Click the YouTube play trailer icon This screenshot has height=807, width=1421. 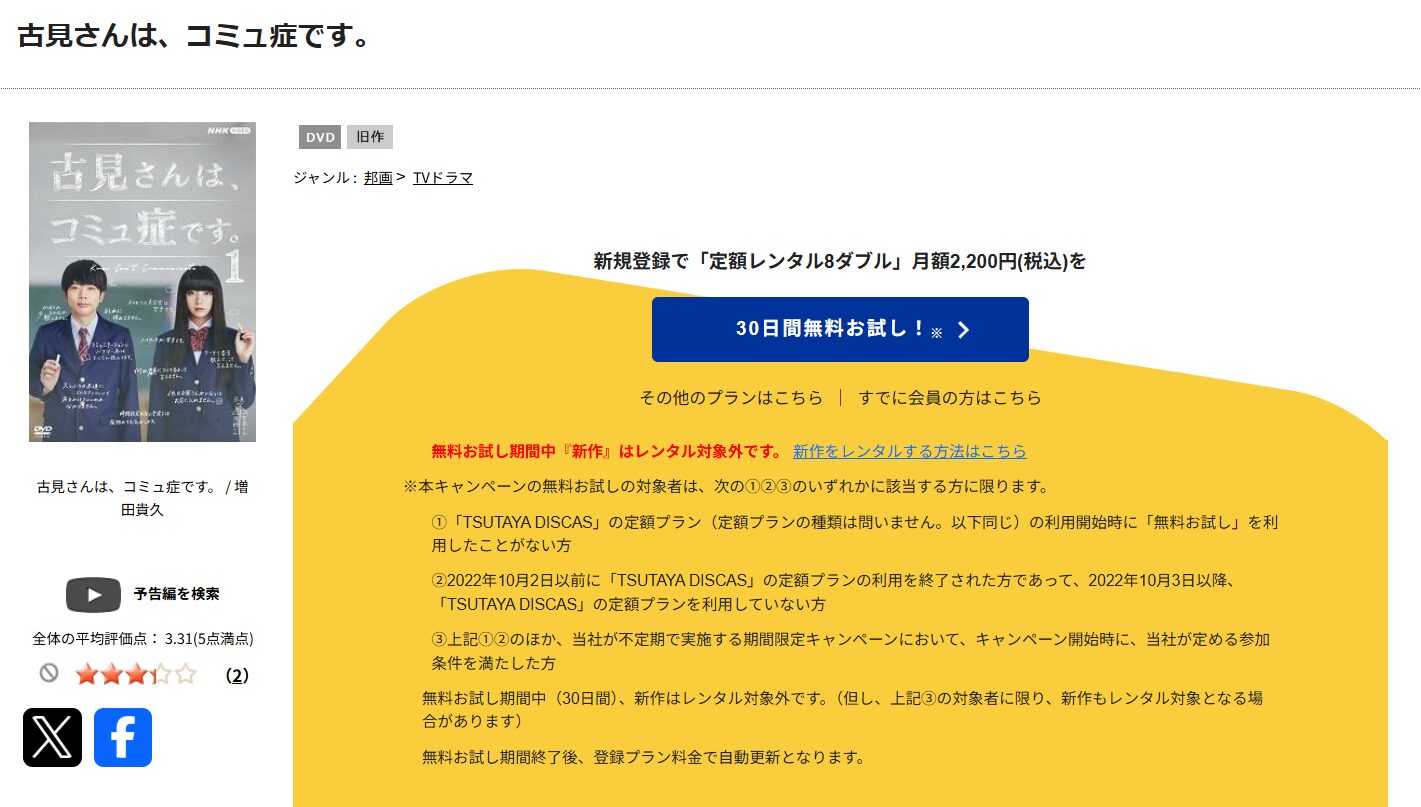pos(93,594)
